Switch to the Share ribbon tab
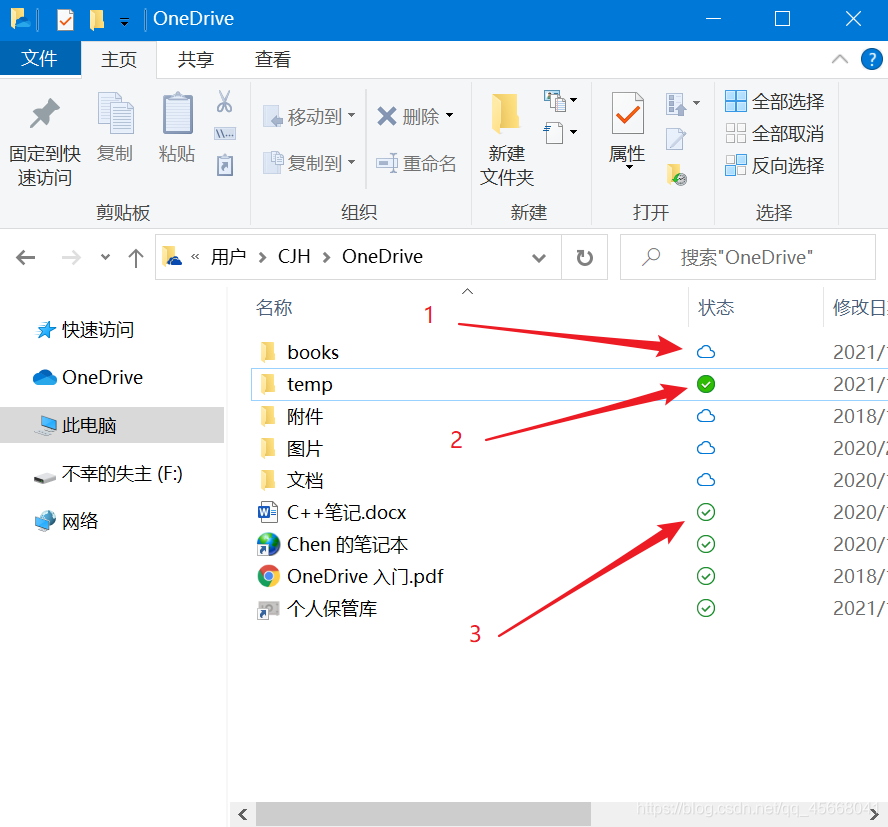The height and width of the screenshot is (827, 888). 195,59
